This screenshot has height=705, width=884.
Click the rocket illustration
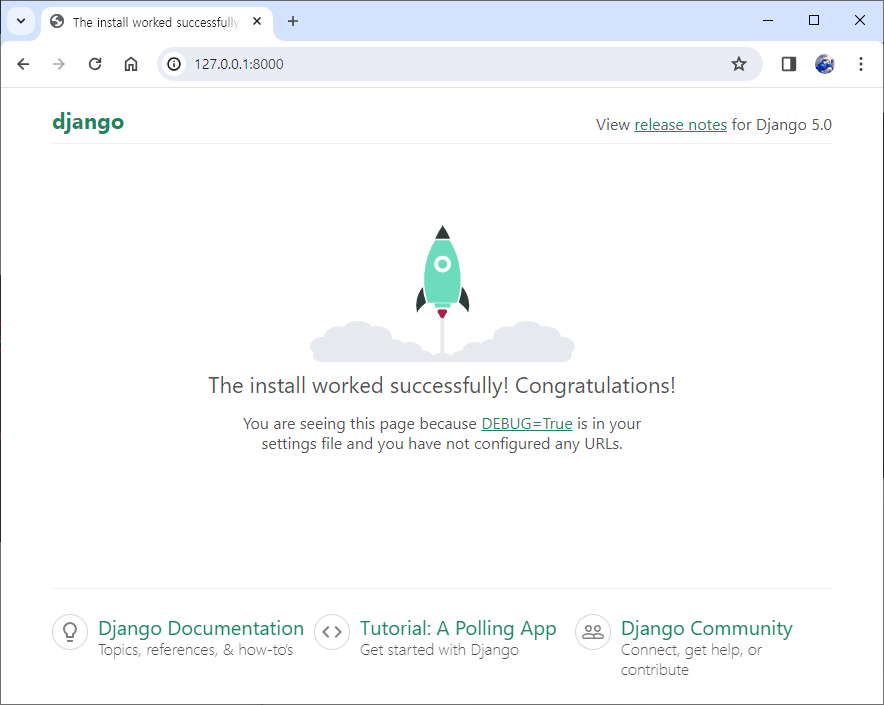click(x=443, y=293)
